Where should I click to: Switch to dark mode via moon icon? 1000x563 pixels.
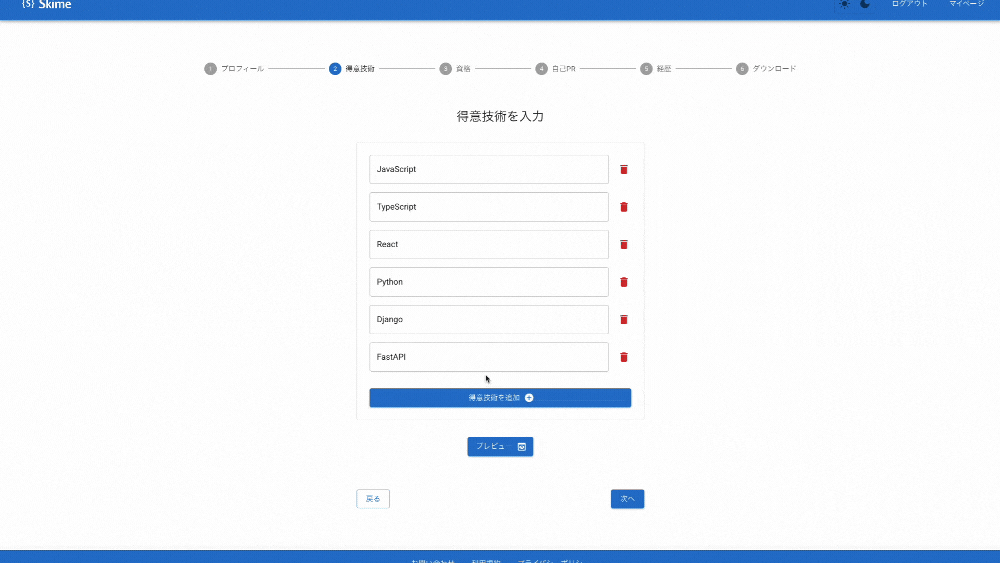[x=865, y=4]
